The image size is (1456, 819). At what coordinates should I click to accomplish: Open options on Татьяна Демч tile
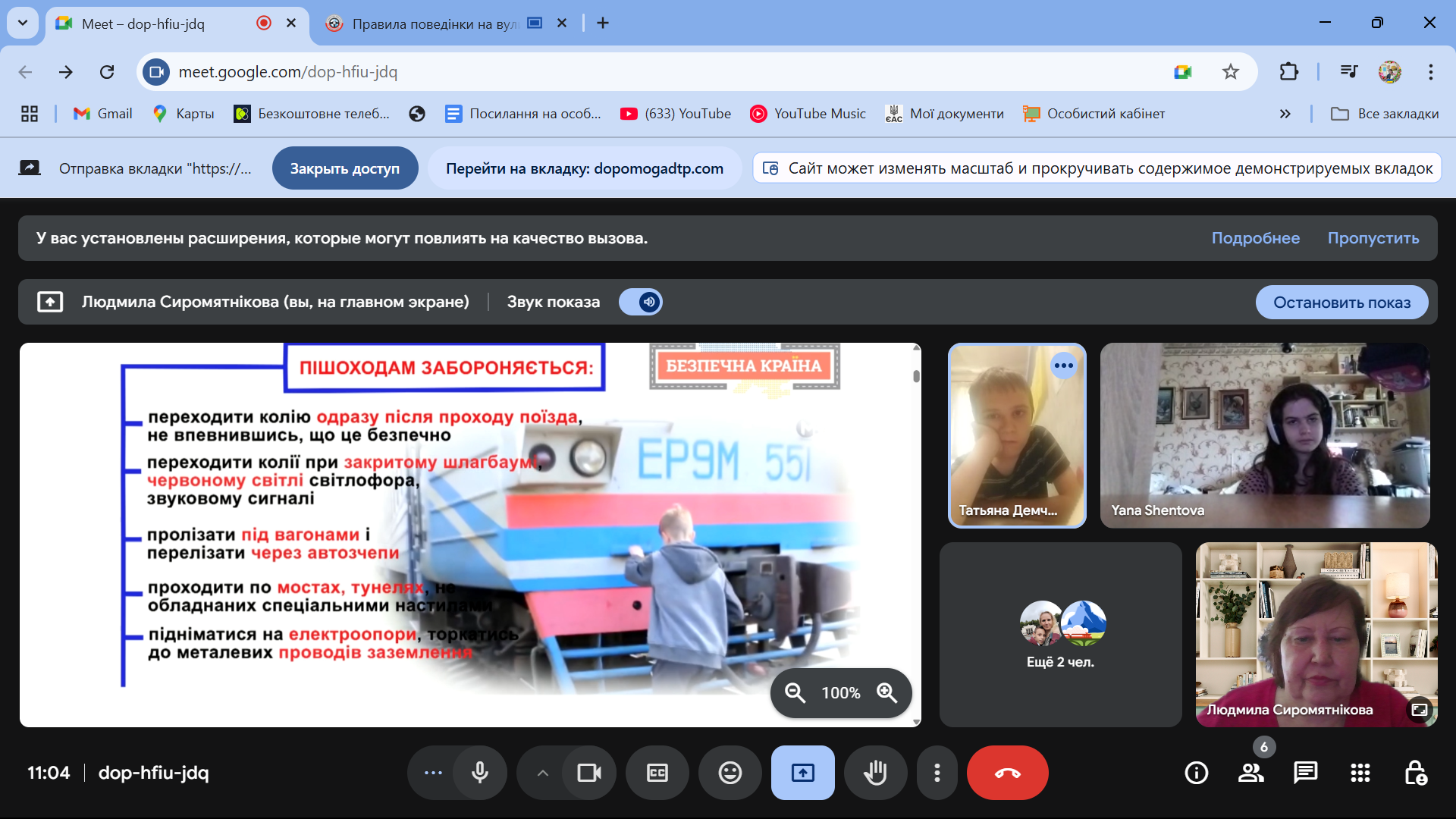click(x=1063, y=366)
